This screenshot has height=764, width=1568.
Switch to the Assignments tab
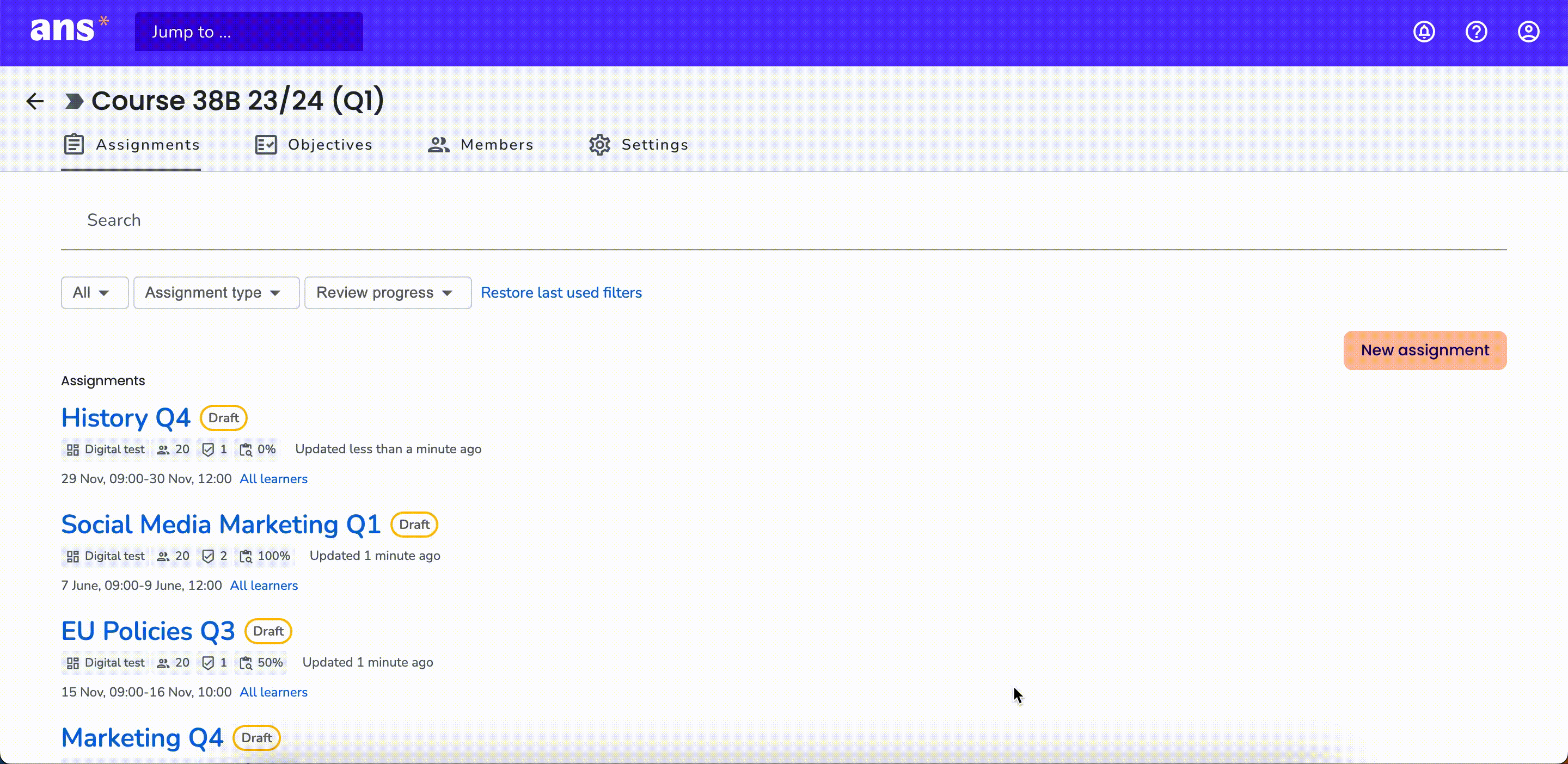click(x=131, y=145)
